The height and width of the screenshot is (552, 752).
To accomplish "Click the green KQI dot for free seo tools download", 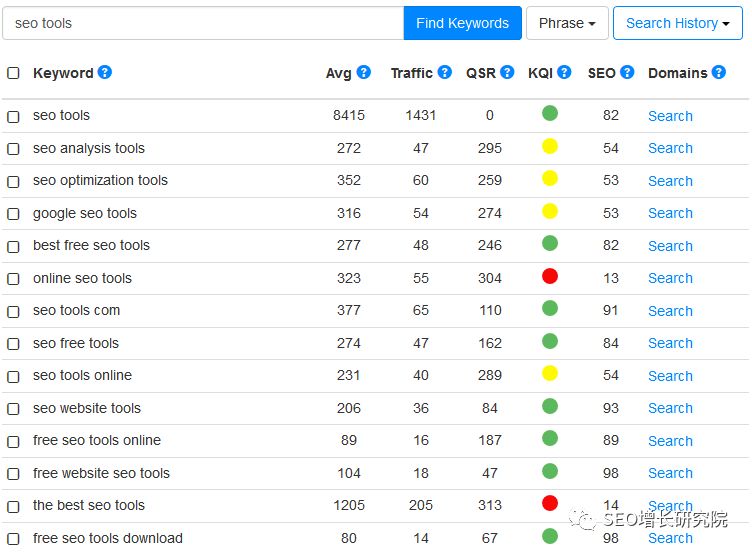I will coord(550,536).
